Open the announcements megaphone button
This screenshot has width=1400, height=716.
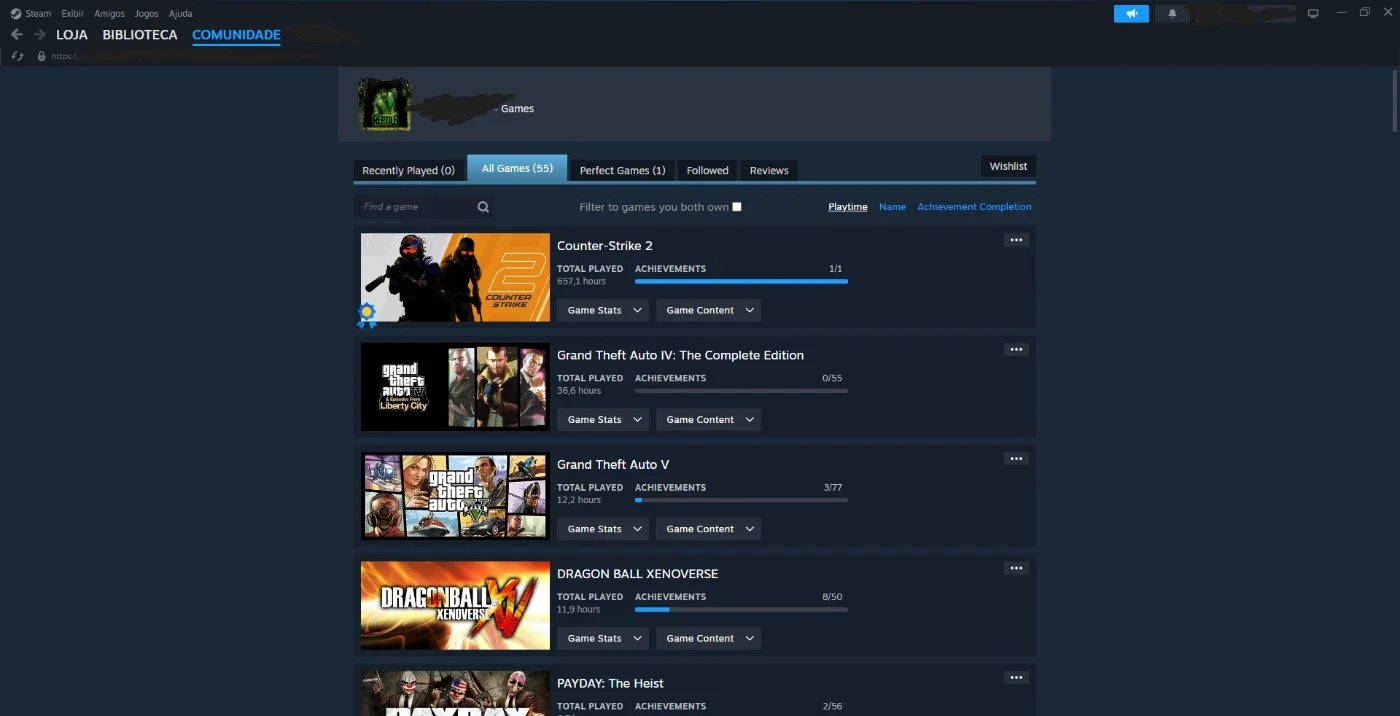(x=1131, y=13)
